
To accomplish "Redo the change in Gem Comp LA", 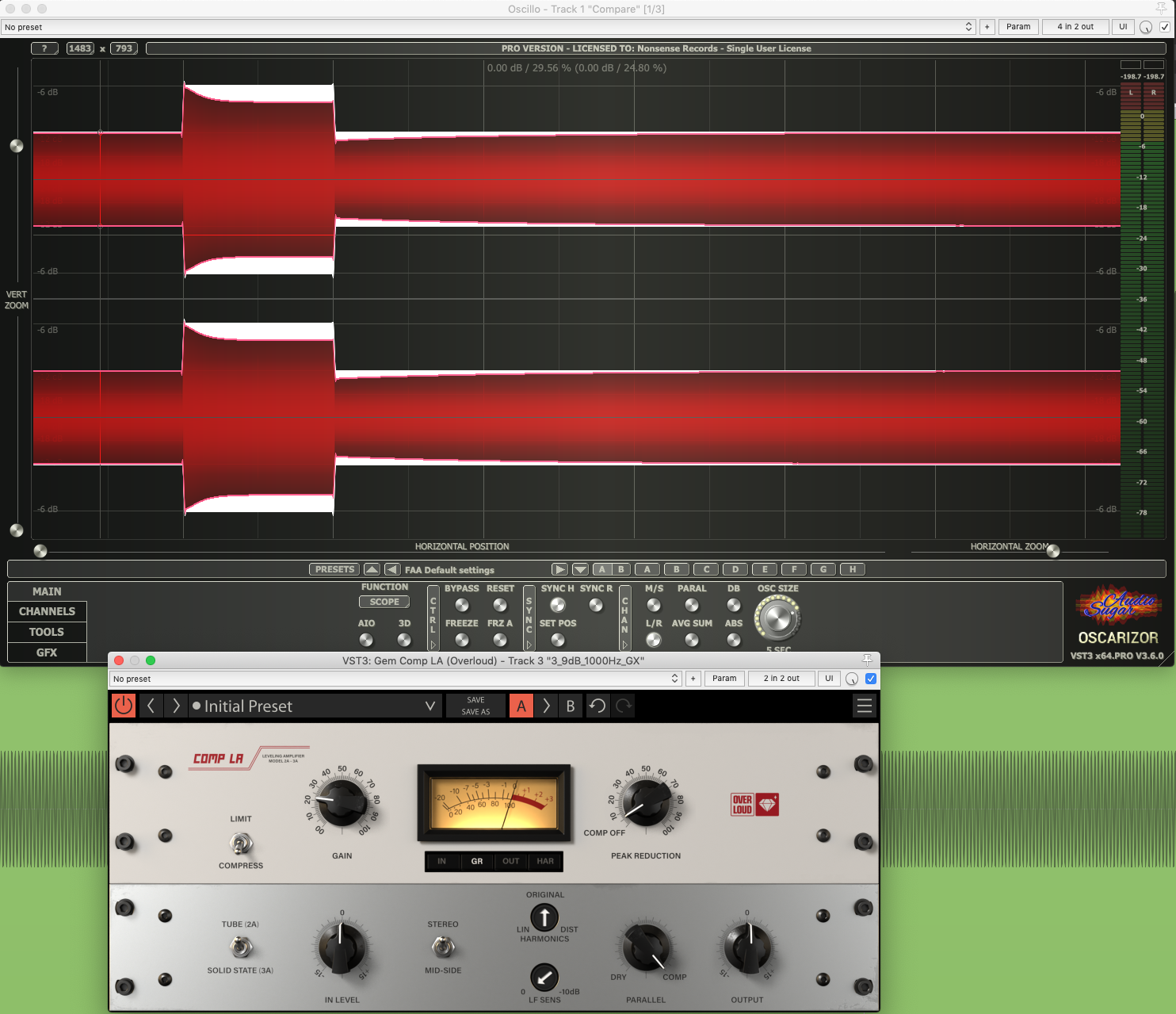I will tap(624, 706).
